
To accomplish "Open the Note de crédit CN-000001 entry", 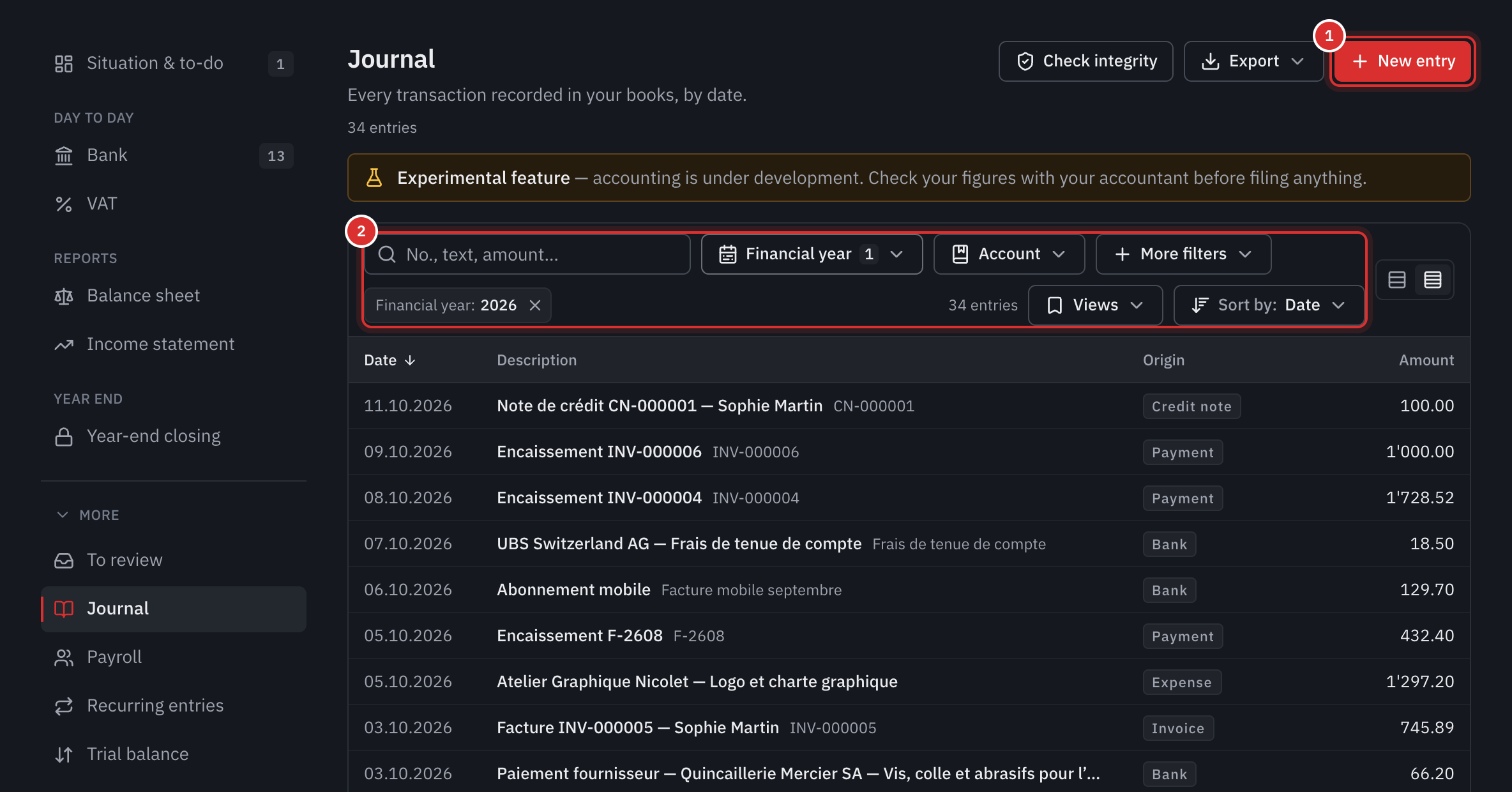I will pos(909,406).
